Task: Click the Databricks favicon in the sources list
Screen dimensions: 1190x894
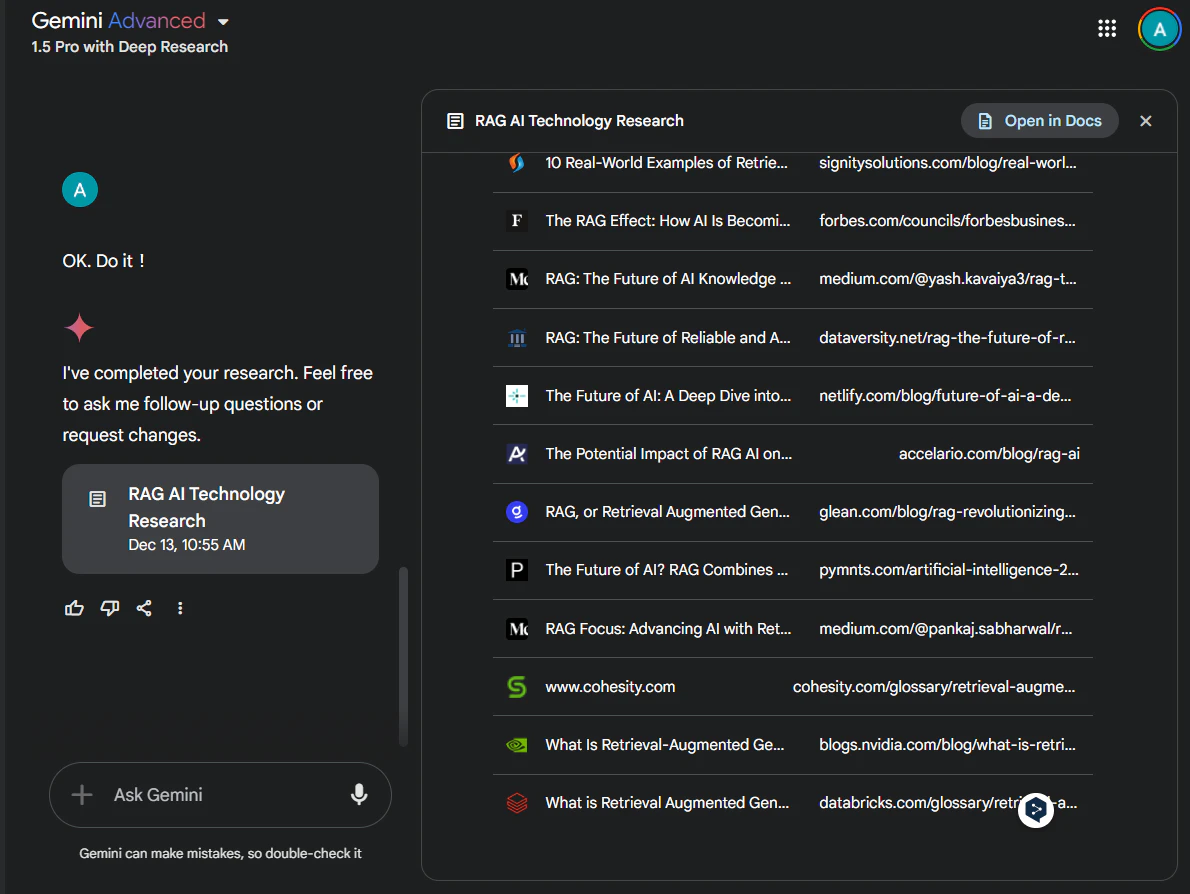Action: 517,803
